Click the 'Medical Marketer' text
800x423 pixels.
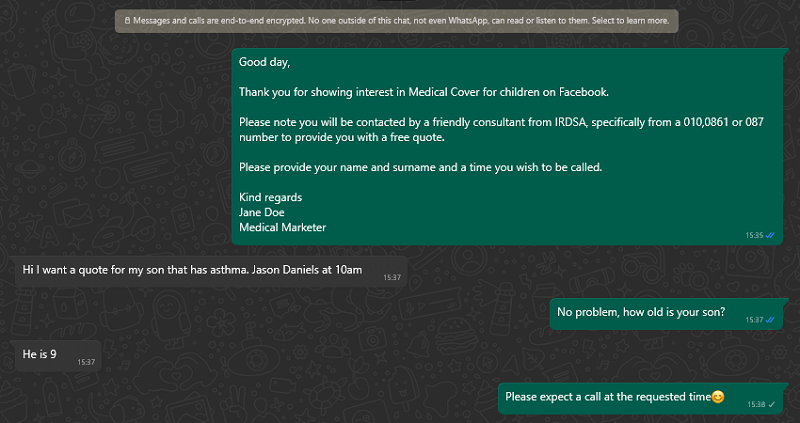click(282, 228)
